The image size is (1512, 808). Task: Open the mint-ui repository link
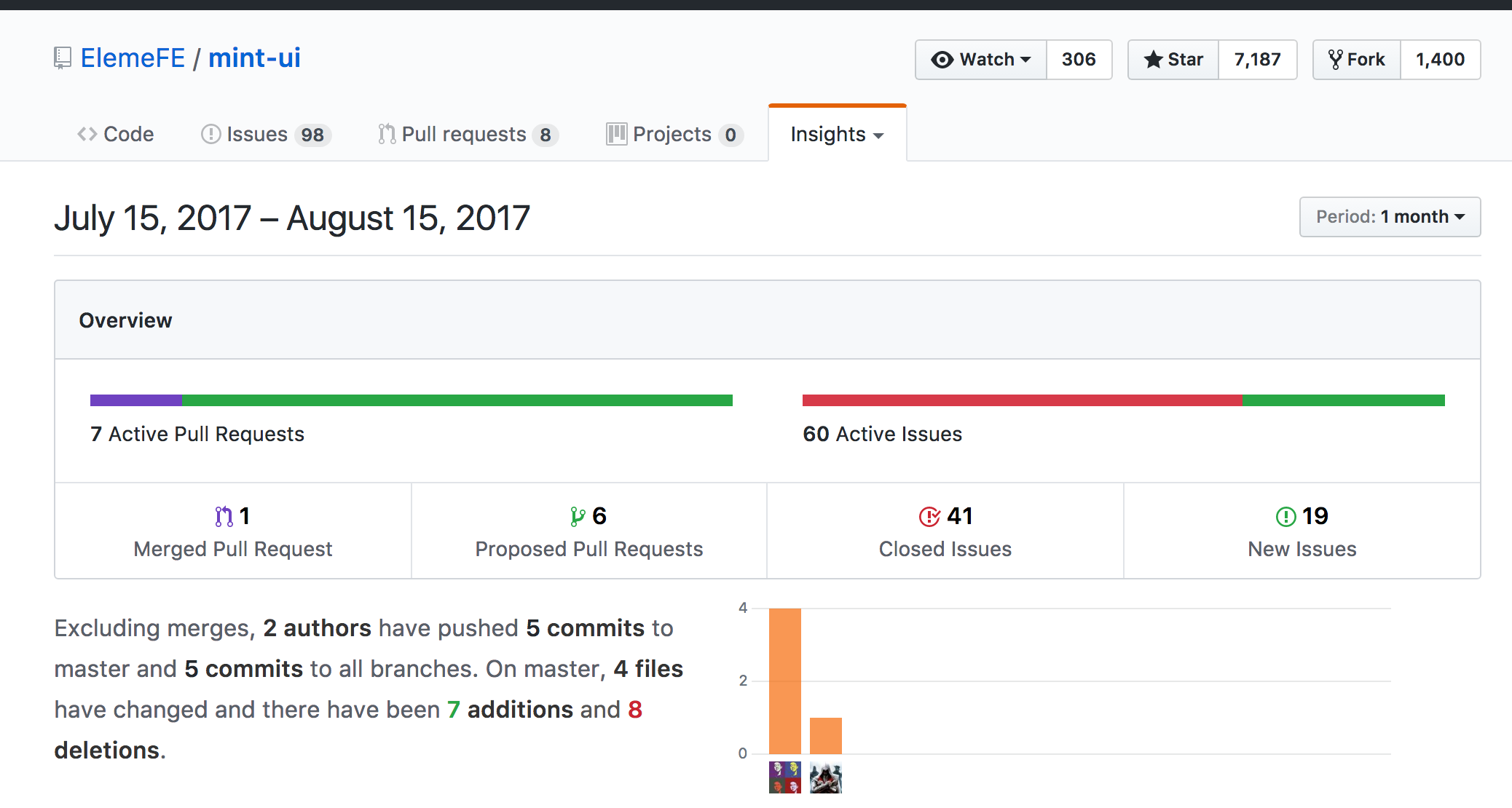coord(254,58)
